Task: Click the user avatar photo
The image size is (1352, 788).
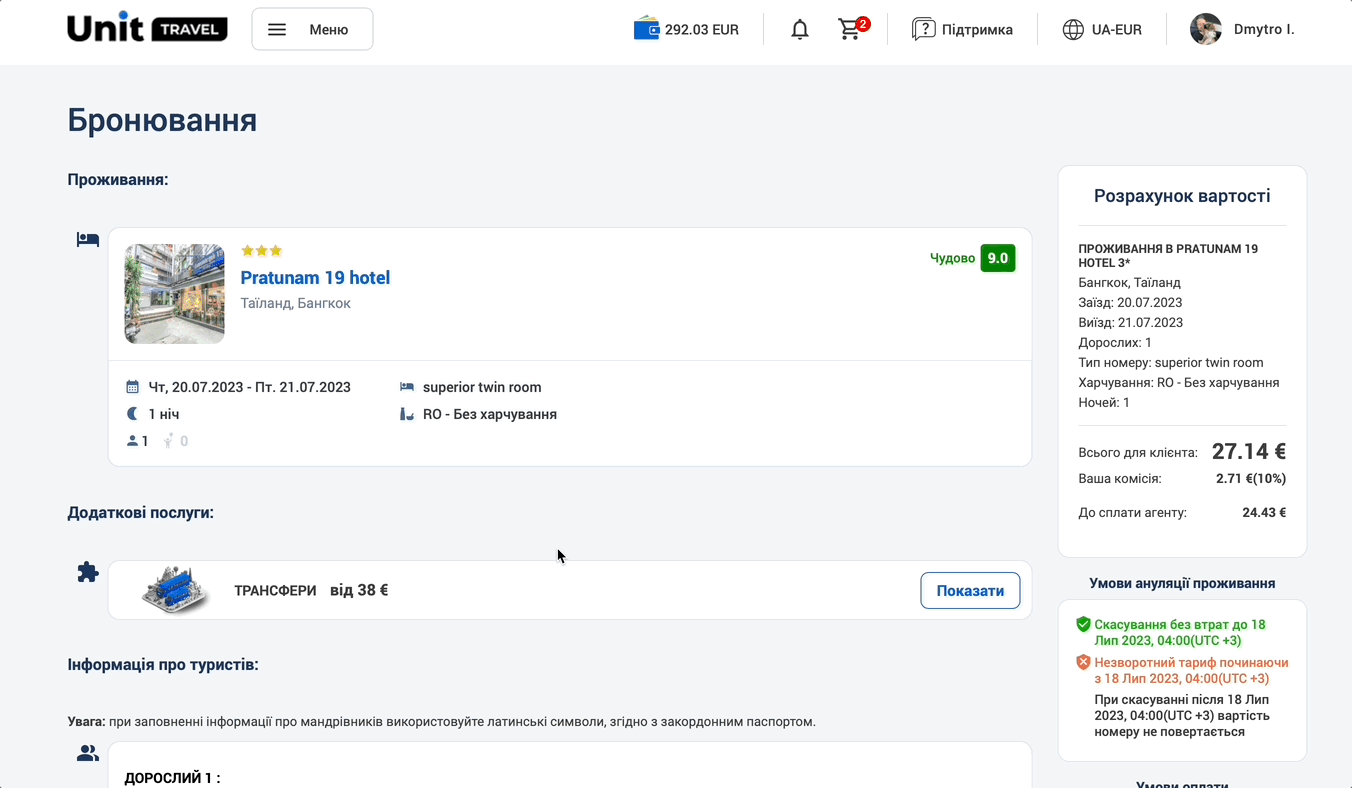Action: pyautogui.click(x=1205, y=29)
